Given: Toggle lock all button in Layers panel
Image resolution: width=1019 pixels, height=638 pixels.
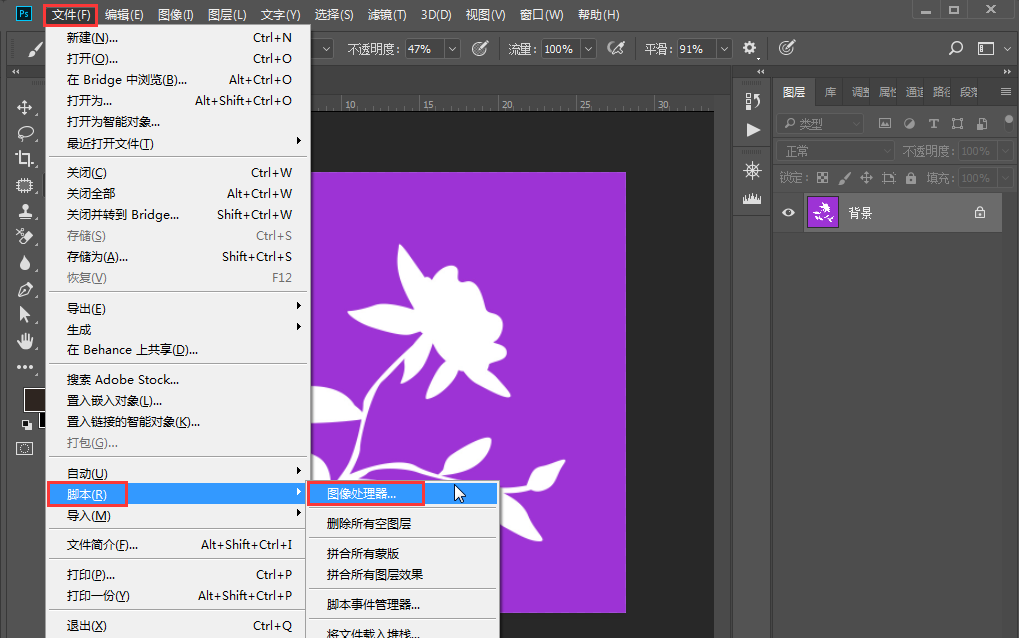Looking at the screenshot, I should [x=910, y=178].
